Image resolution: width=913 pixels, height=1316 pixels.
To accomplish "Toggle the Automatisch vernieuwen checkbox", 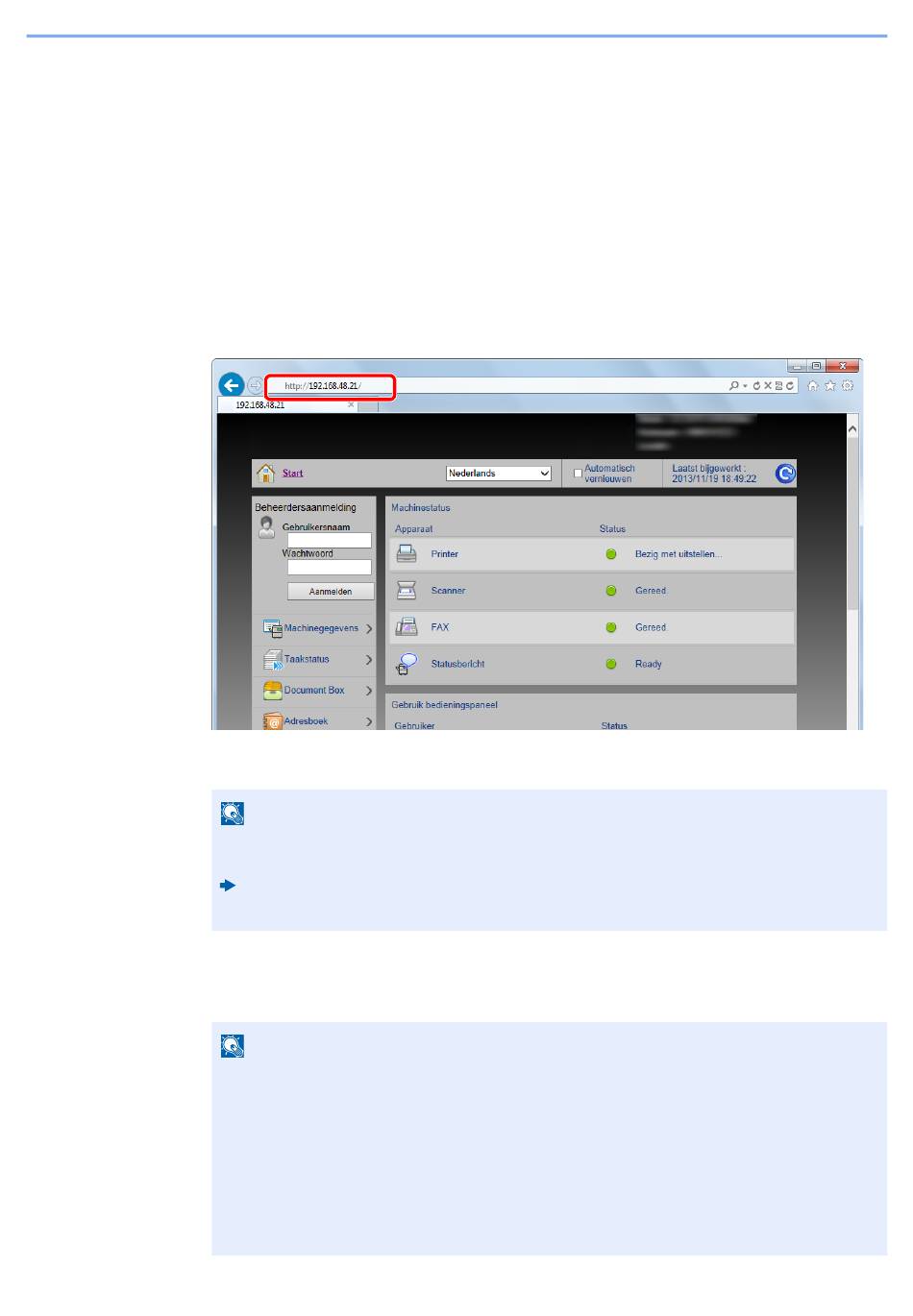I will click(x=578, y=473).
